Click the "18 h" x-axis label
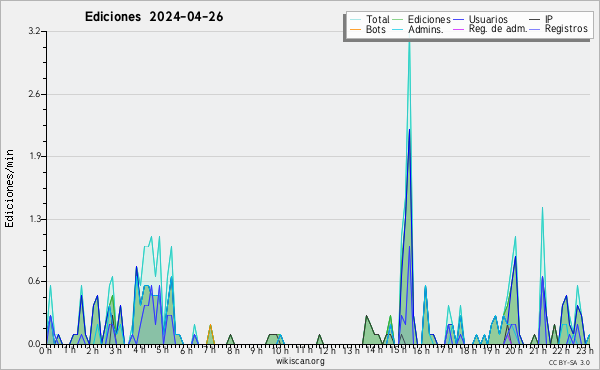This screenshot has height=370, width=600. [468, 350]
